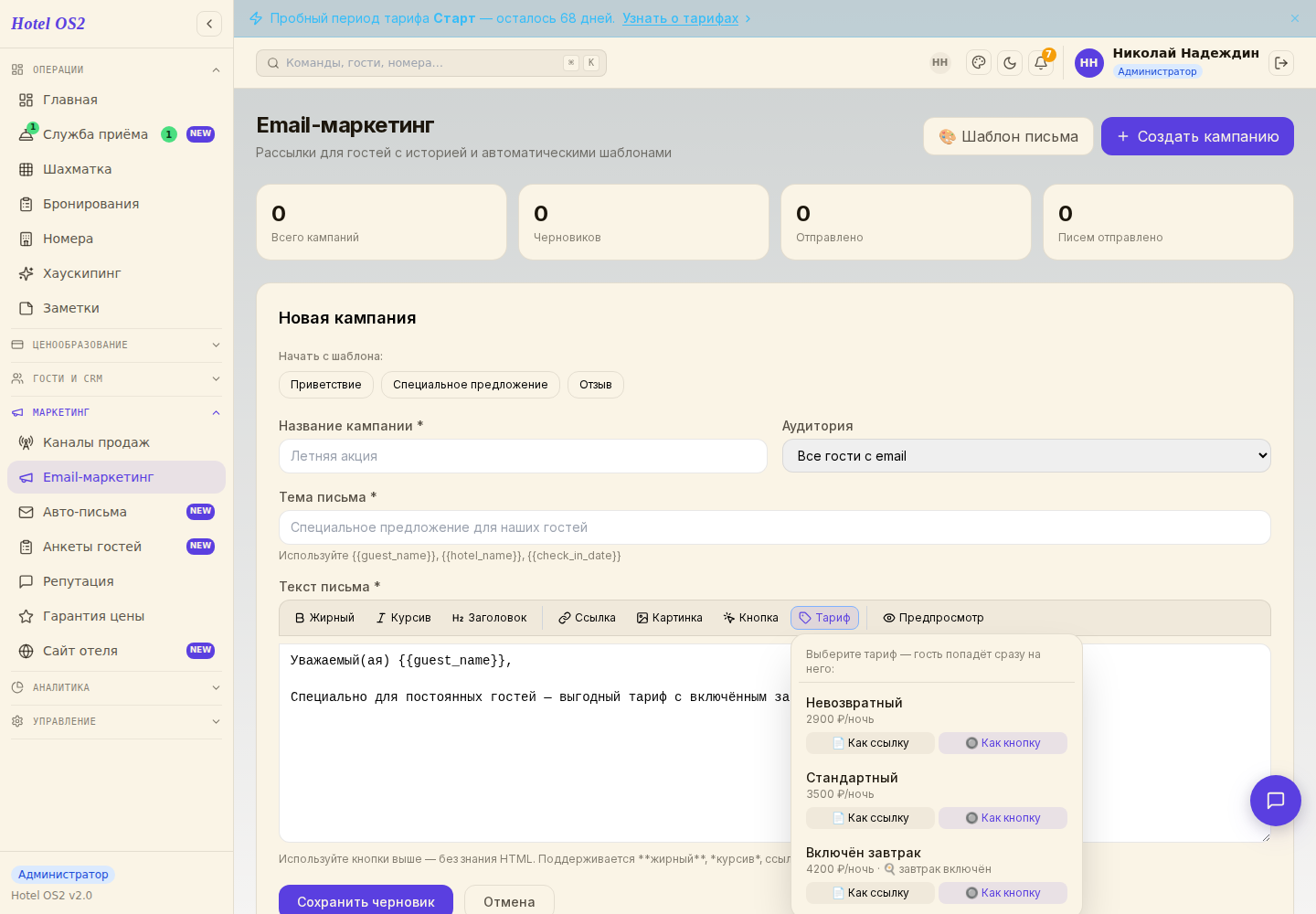Open the color theme palette icon

click(979, 63)
